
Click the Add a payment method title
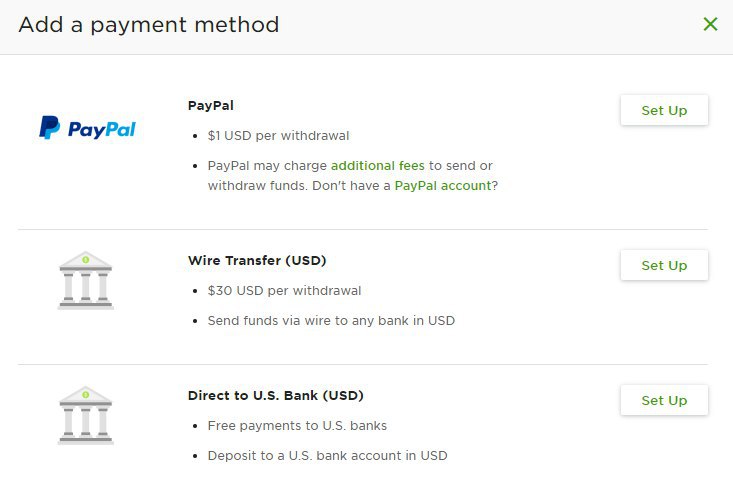(x=149, y=24)
